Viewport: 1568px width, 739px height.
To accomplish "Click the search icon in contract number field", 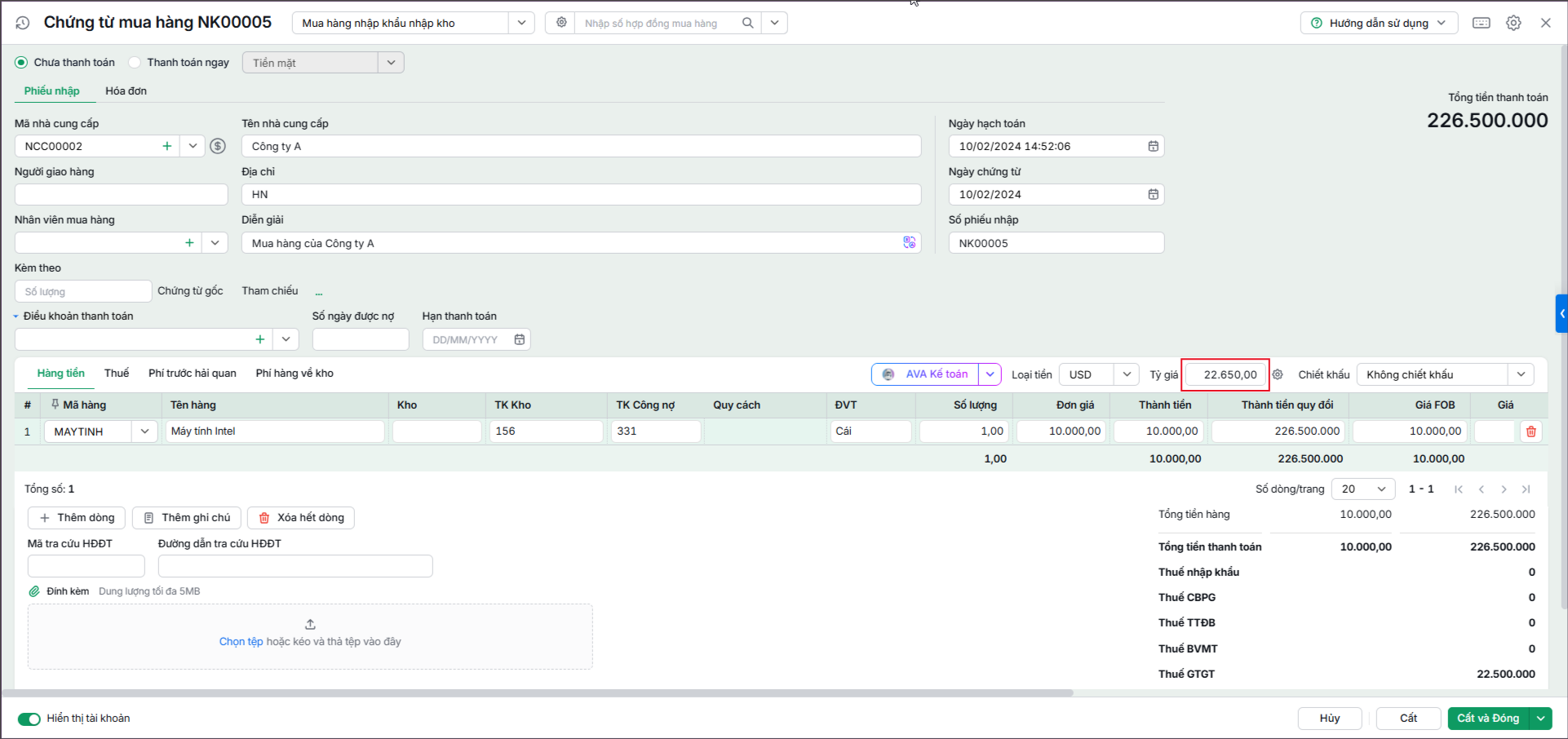I will [x=747, y=23].
